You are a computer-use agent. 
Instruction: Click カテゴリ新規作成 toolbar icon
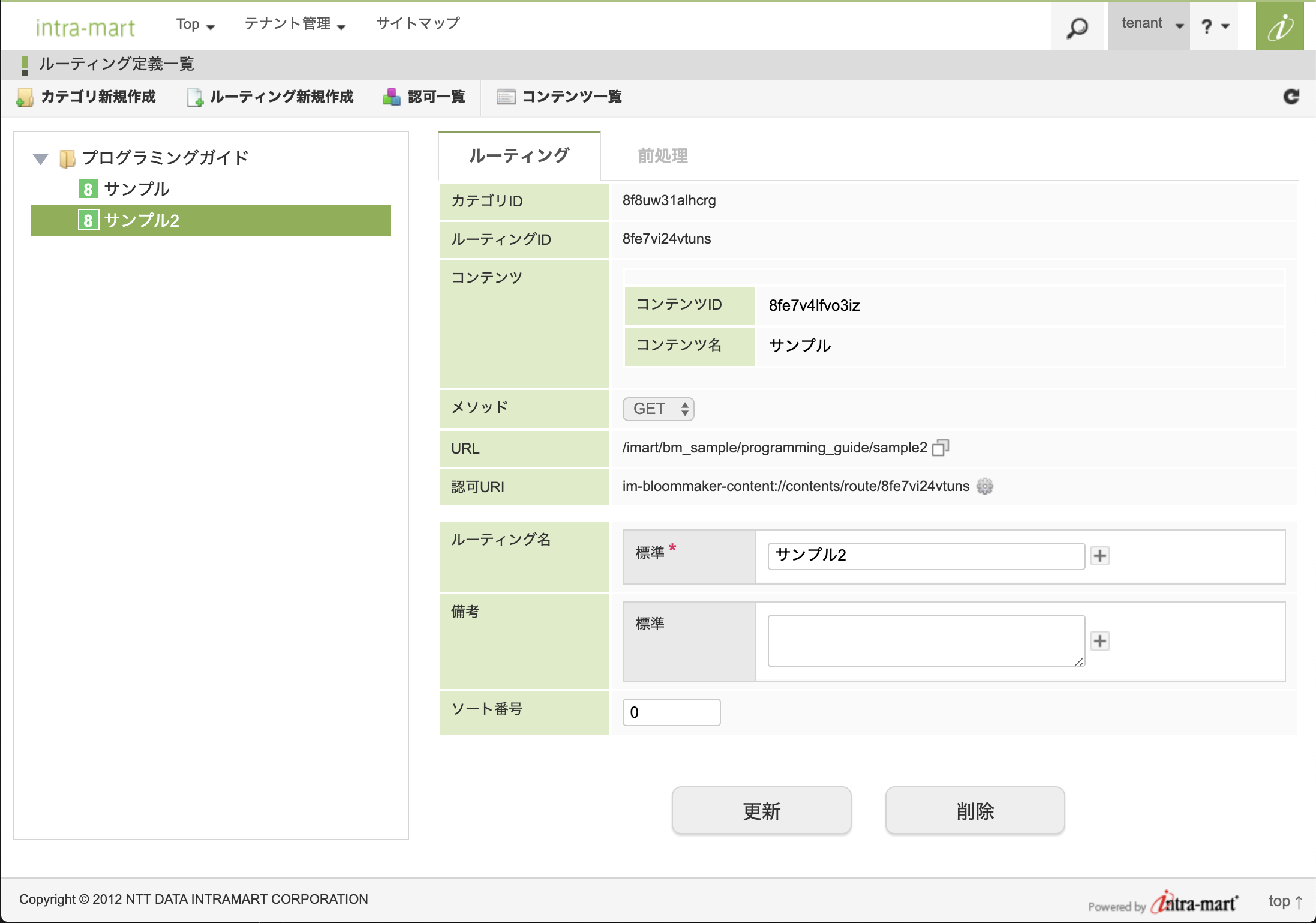coord(25,97)
